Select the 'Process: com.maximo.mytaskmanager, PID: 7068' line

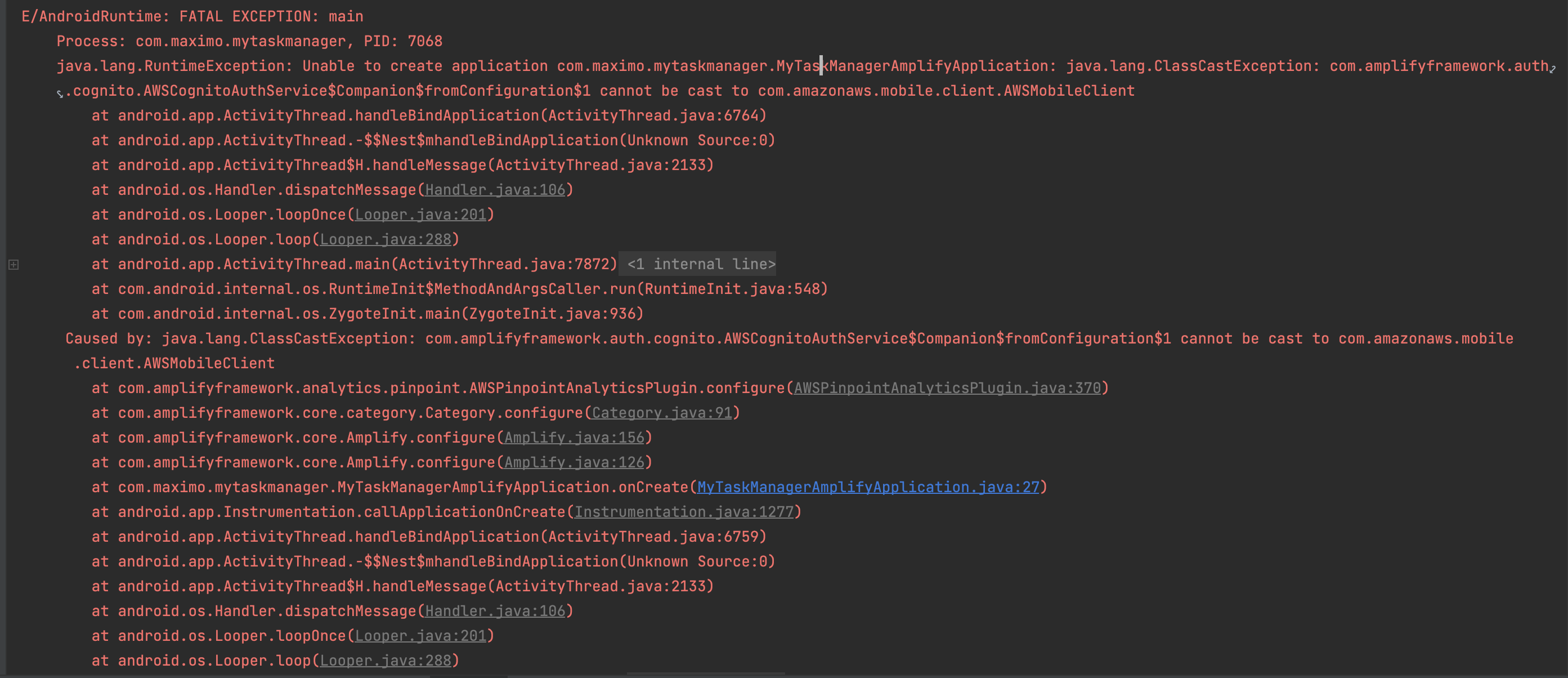(249, 42)
